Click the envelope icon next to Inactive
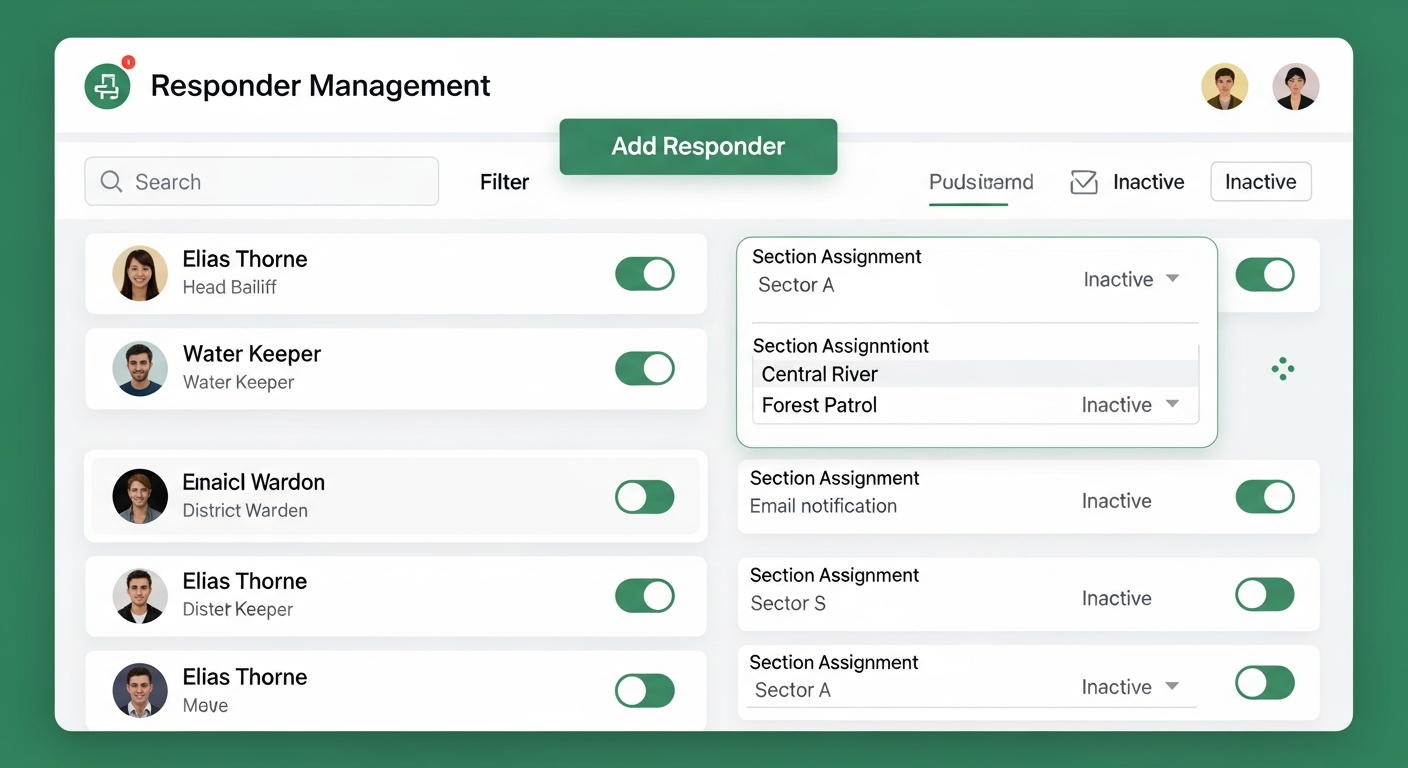This screenshot has height=768, width=1408. coord(1084,182)
